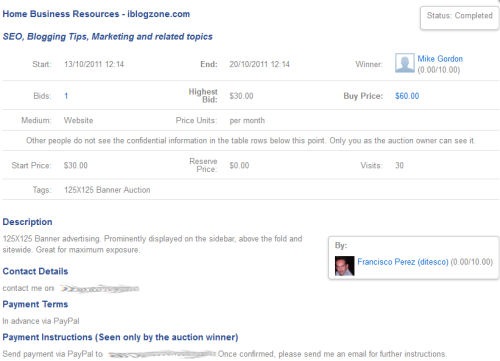
Task: Click the blurred PayPal address text
Action: pos(162,354)
